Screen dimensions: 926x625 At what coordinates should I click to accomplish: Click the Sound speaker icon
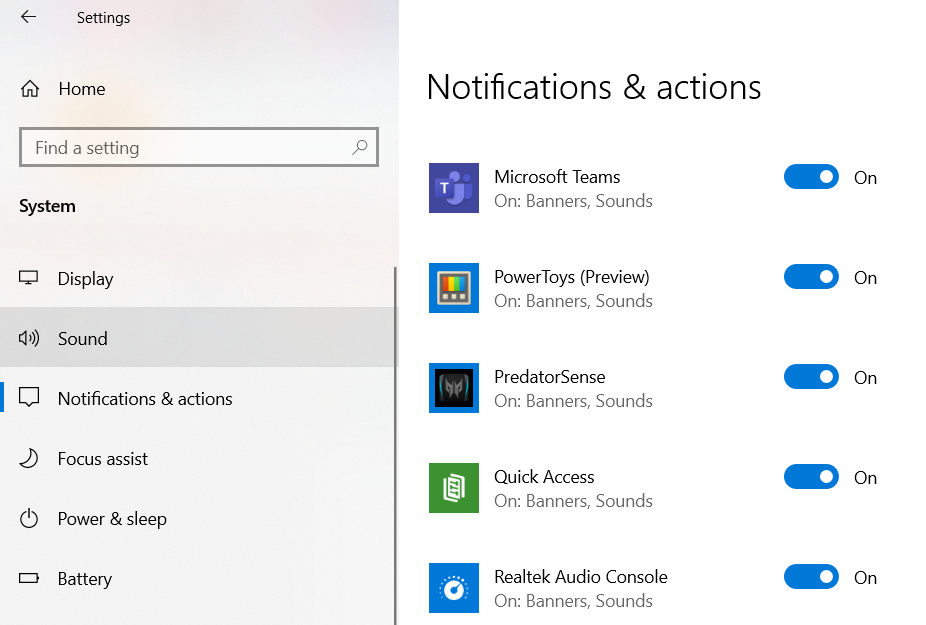(28, 338)
